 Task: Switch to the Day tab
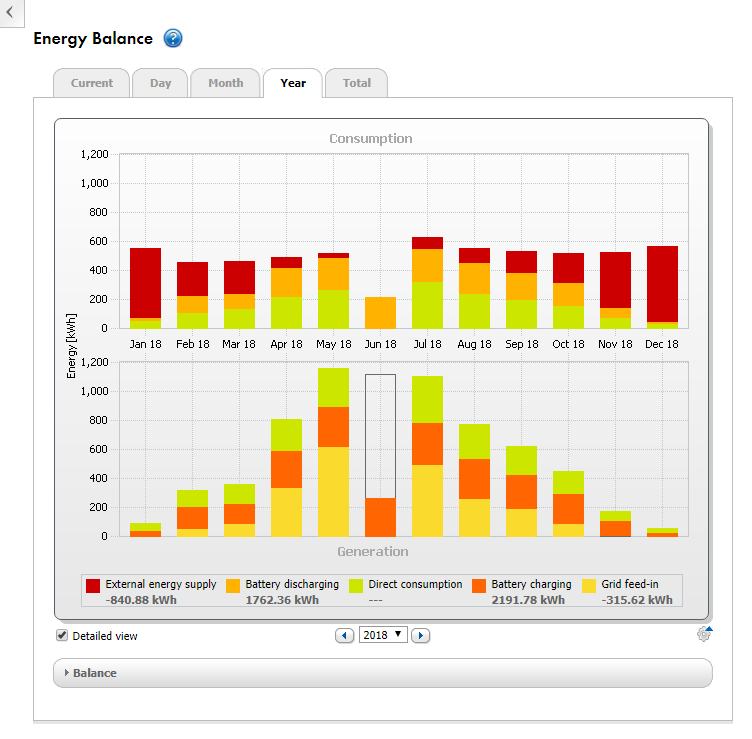tap(161, 83)
